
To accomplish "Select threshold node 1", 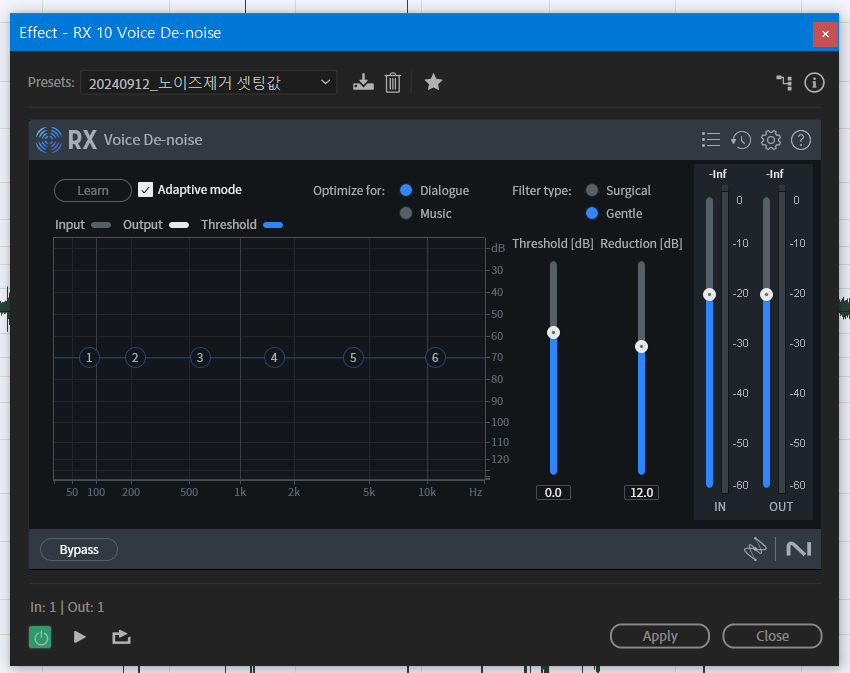I will click(89, 358).
